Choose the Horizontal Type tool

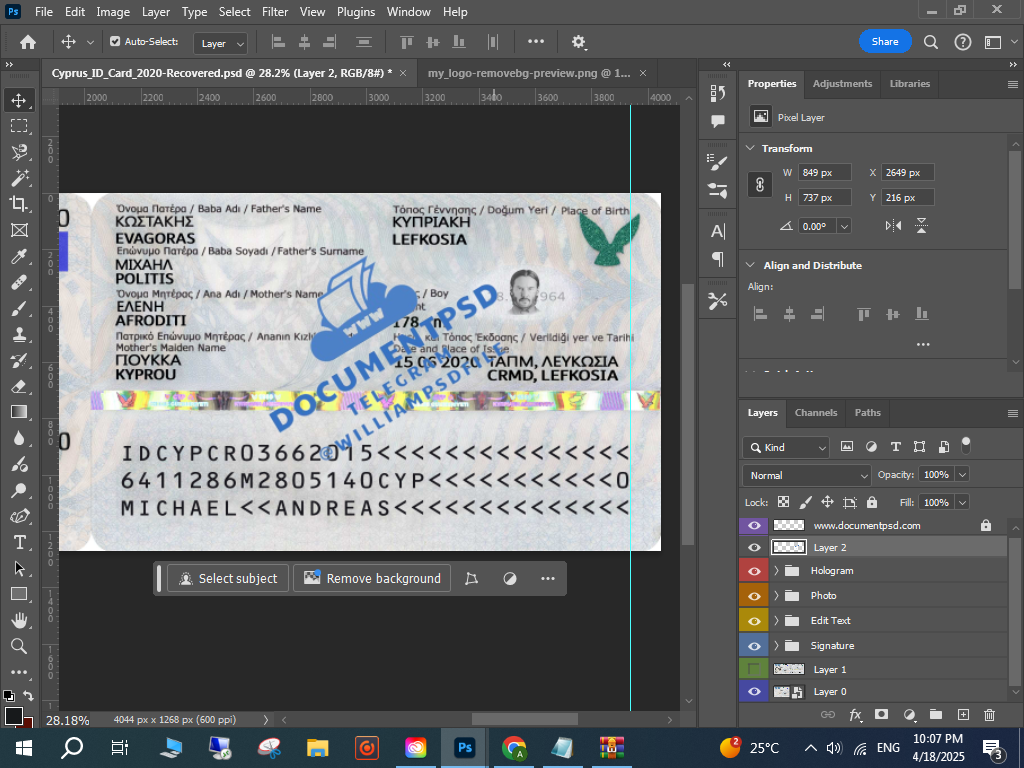click(19, 542)
